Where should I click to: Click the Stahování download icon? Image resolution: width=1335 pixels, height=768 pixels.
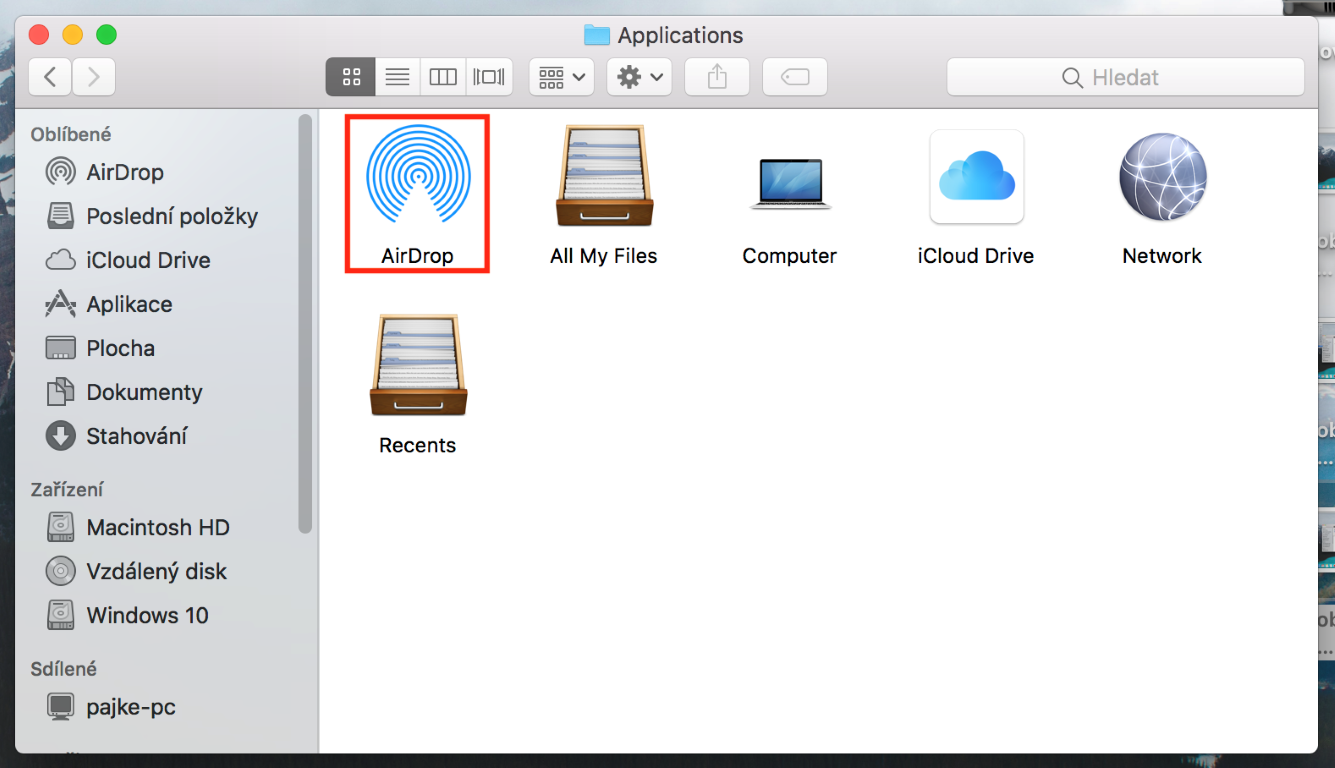(x=61, y=436)
